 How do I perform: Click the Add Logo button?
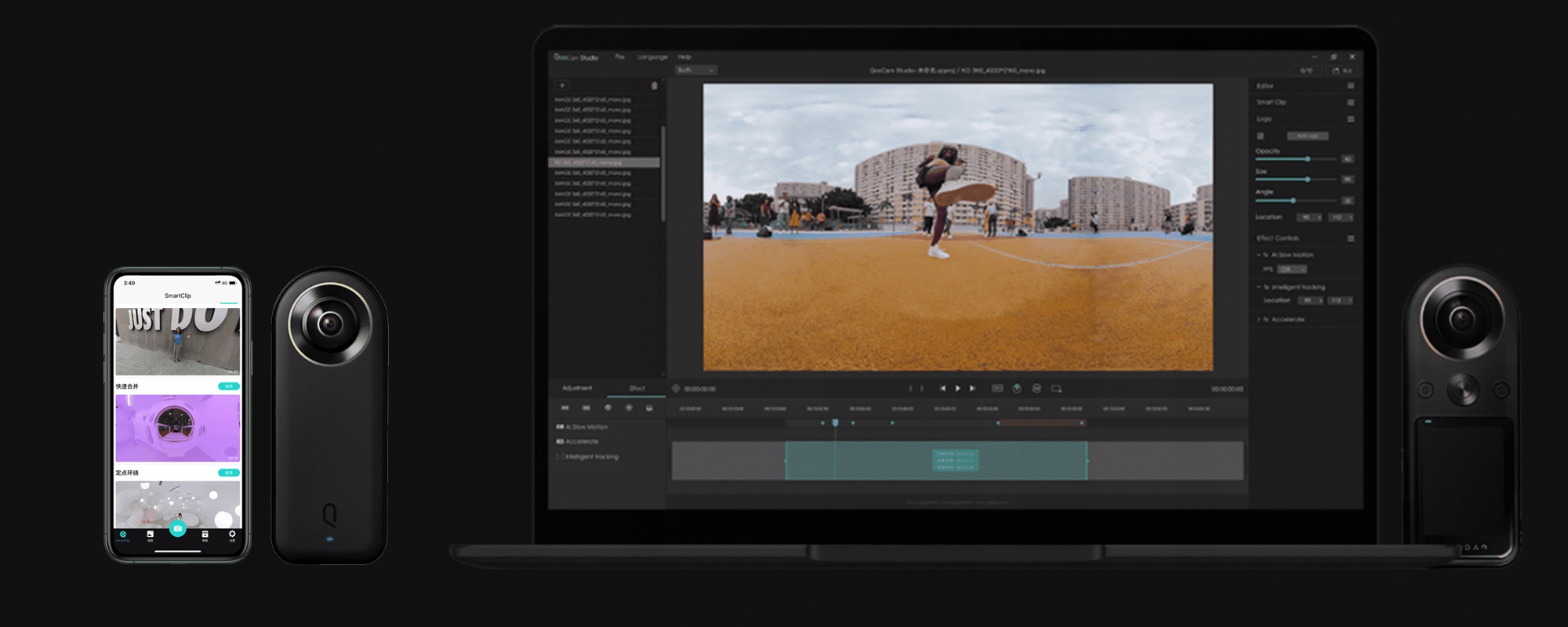[x=1307, y=136]
